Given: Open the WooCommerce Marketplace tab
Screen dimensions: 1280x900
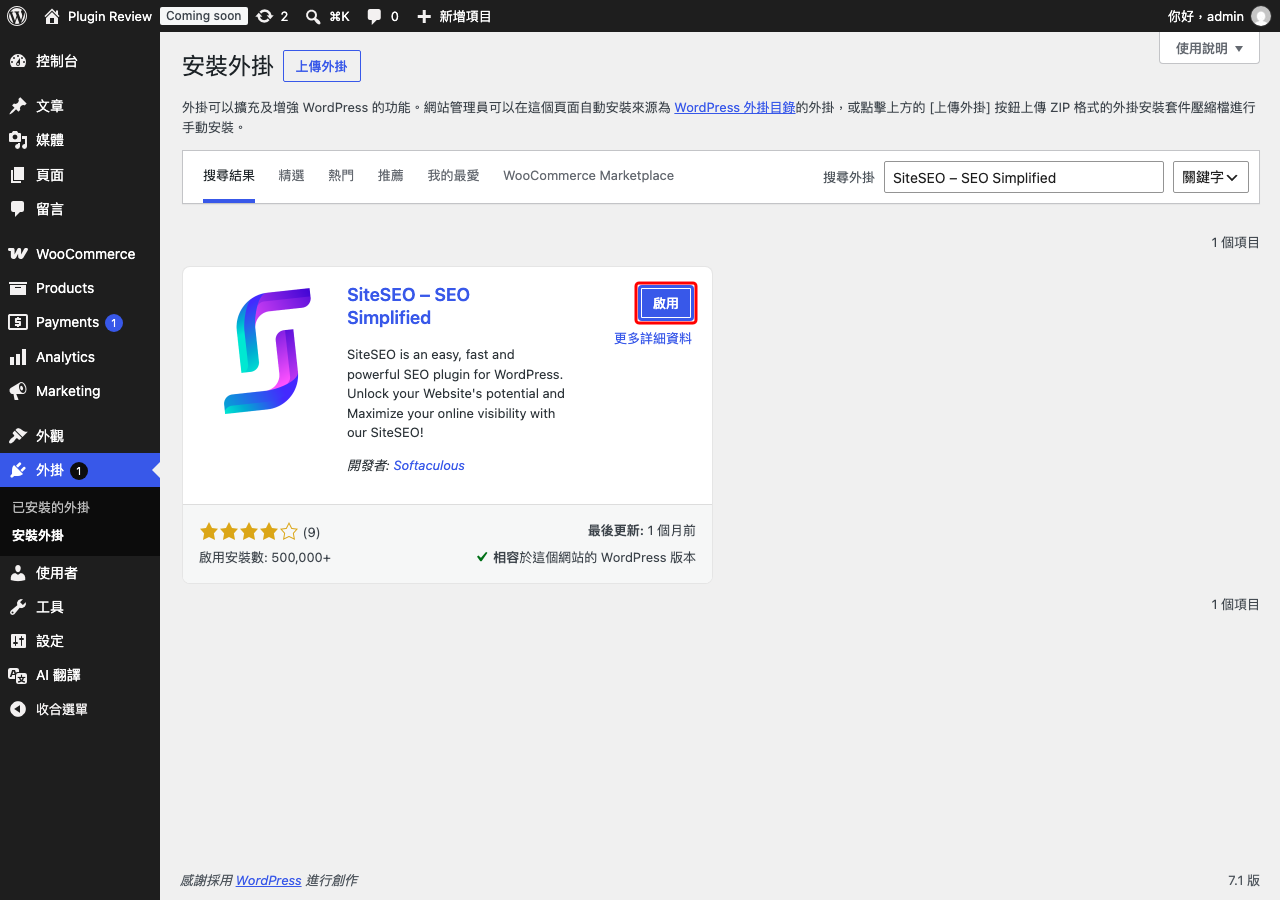Looking at the screenshot, I should tap(588, 176).
